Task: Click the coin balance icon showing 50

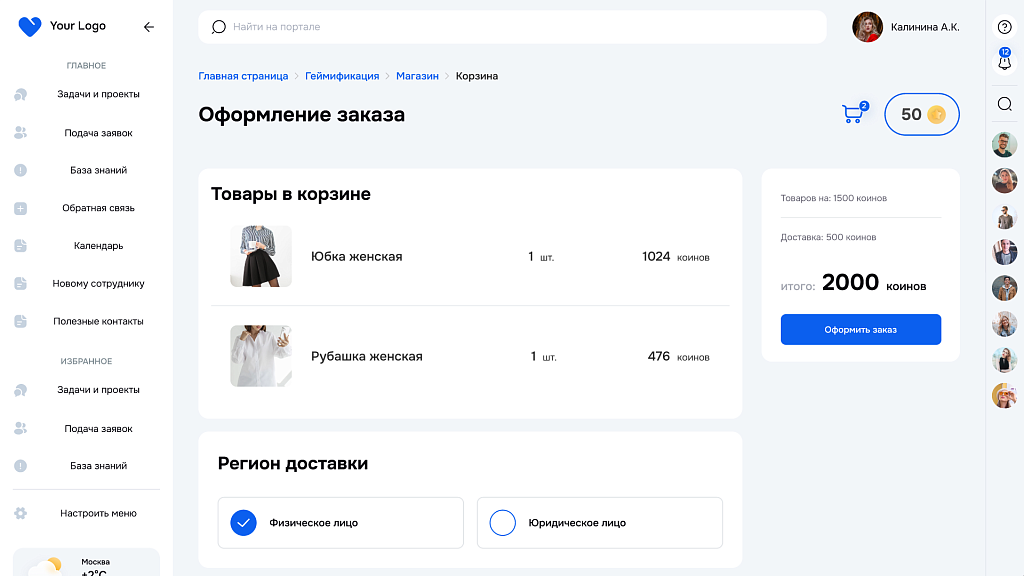Action: pos(936,114)
